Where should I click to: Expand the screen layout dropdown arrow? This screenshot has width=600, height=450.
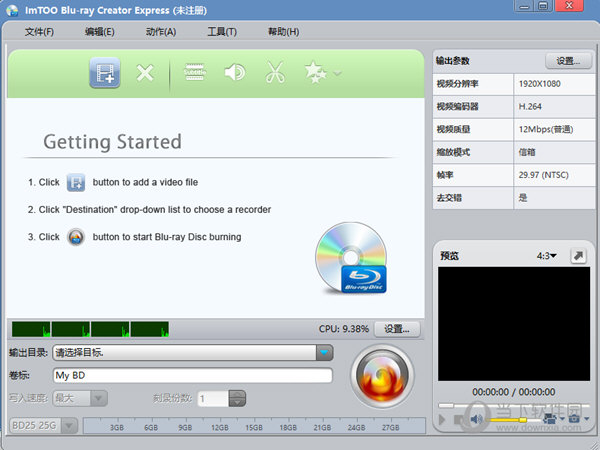(x=562, y=418)
